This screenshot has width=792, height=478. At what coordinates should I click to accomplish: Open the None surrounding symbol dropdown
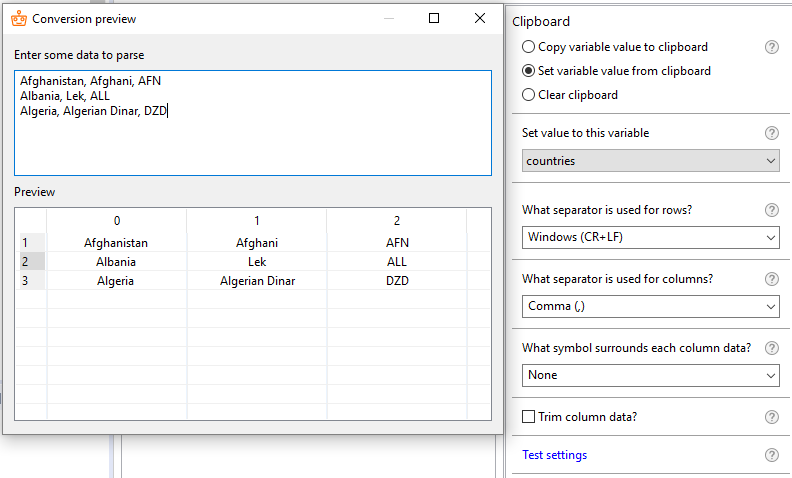pos(651,375)
